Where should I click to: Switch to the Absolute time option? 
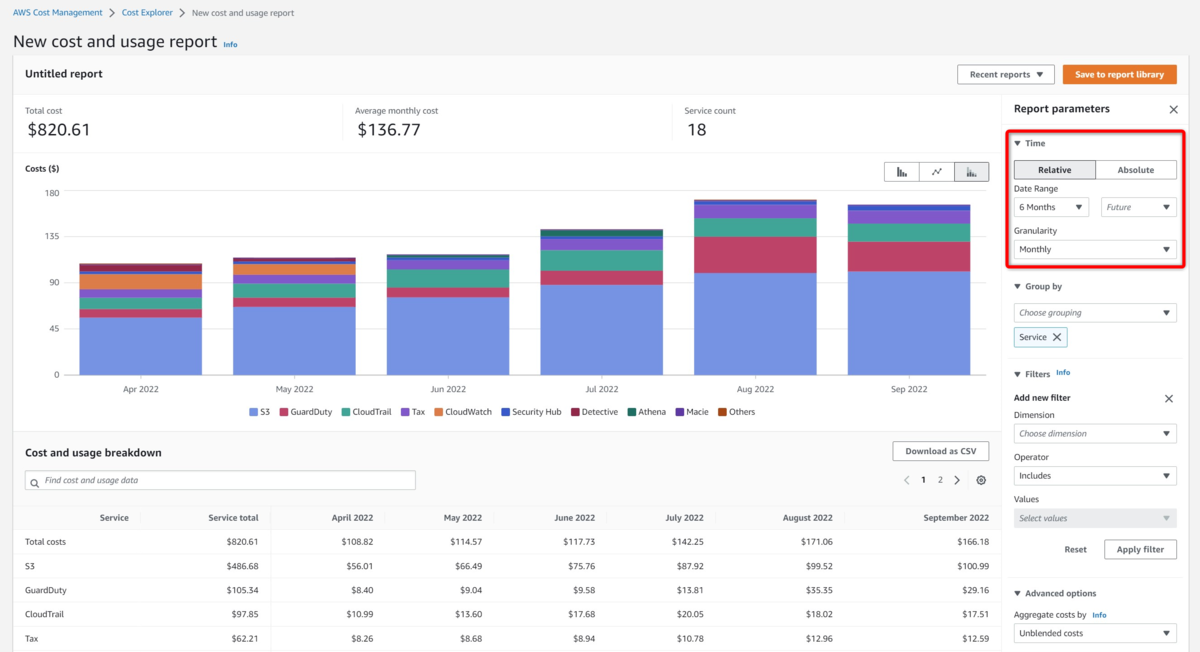(x=1136, y=169)
